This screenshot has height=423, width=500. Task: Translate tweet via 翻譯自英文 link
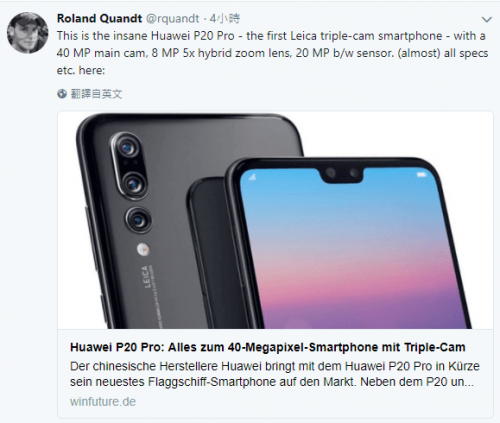coord(96,94)
